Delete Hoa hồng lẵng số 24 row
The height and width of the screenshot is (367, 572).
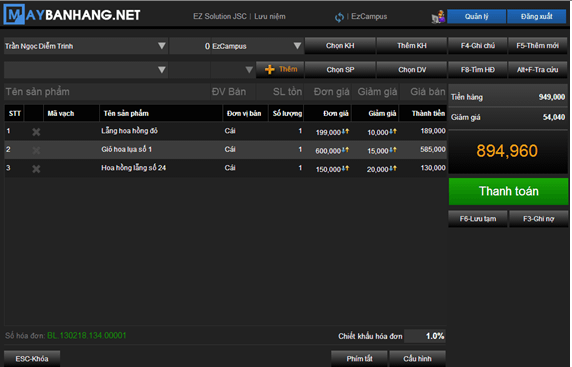[x=36, y=169]
